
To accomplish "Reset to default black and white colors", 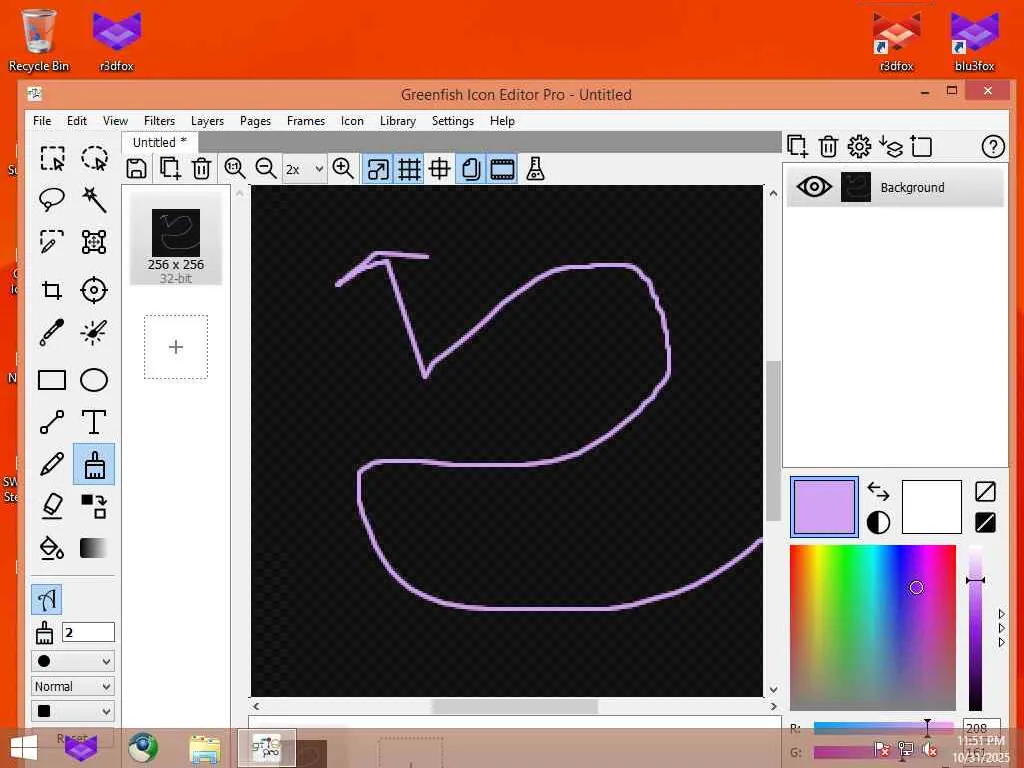I will pos(878,522).
